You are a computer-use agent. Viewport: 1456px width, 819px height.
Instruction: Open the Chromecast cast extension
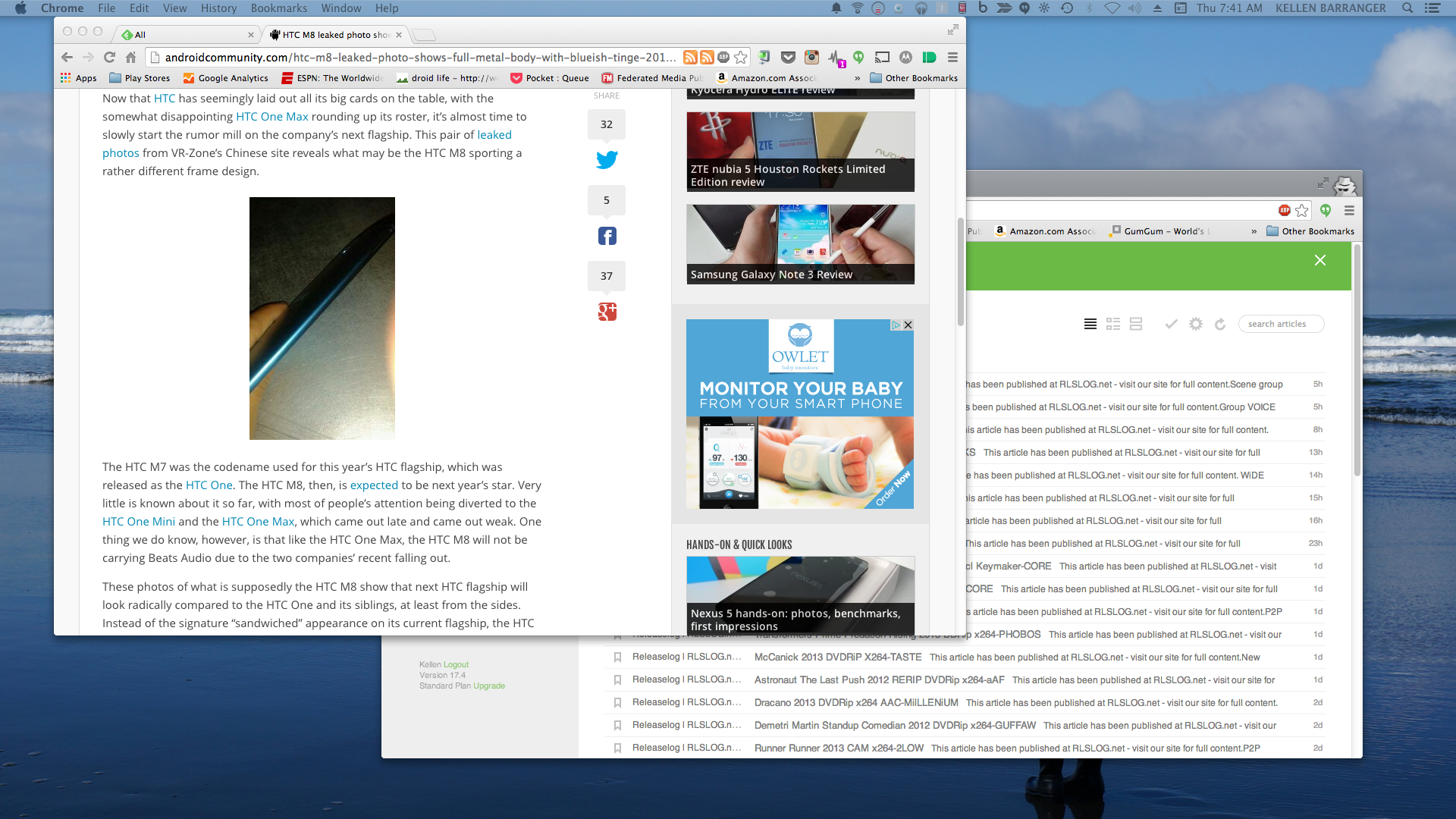[x=882, y=58]
